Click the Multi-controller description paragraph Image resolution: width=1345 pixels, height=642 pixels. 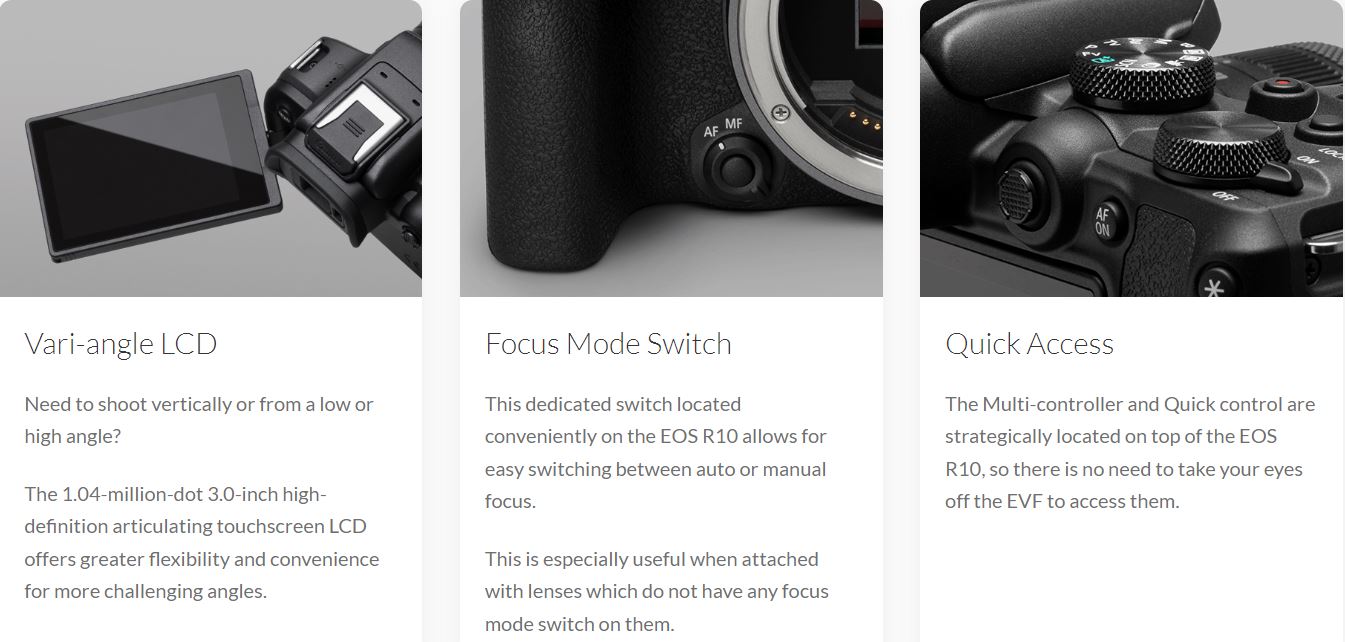pyautogui.click(x=1130, y=452)
